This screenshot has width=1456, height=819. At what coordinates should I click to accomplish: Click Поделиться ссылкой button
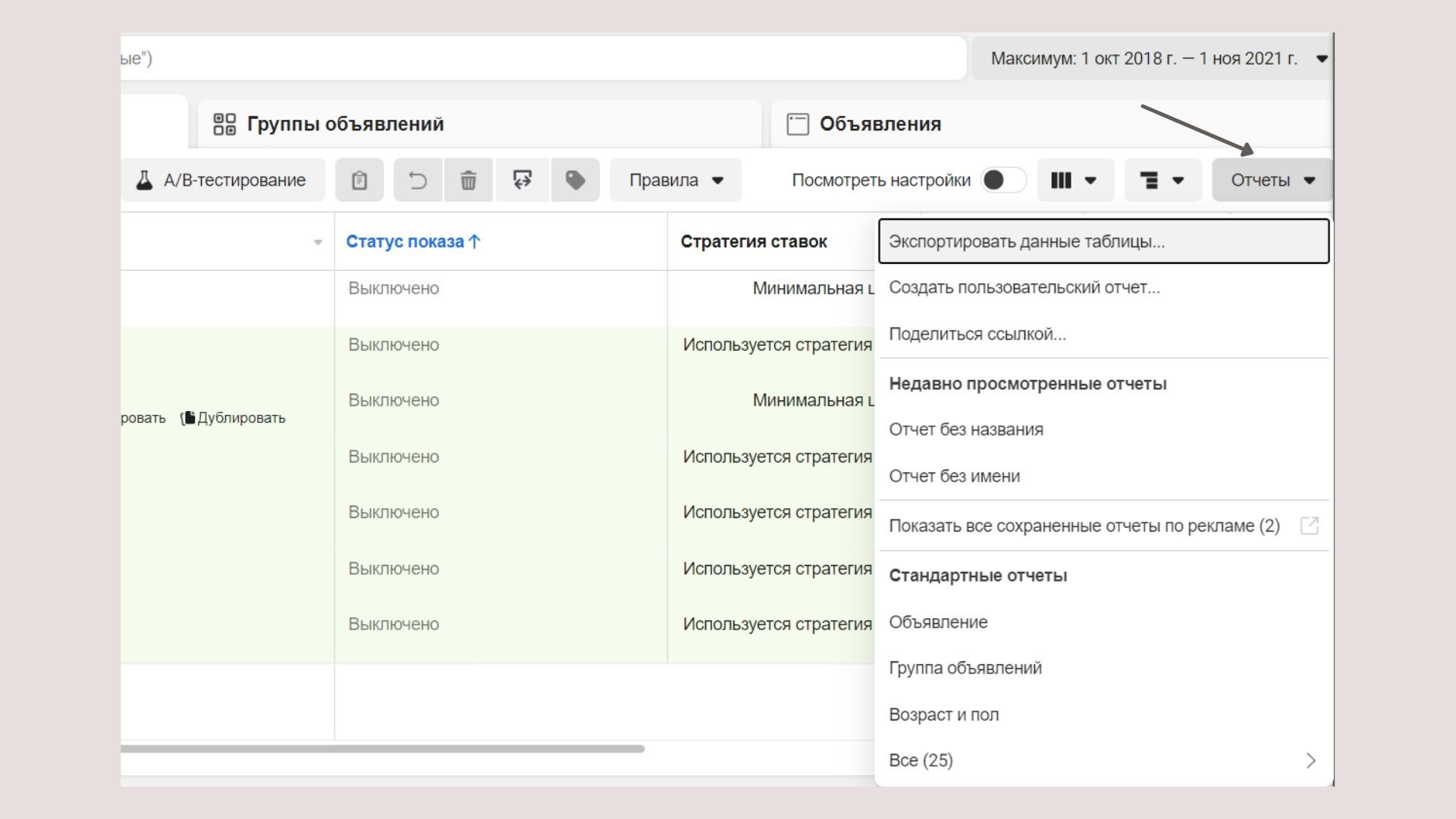977,334
